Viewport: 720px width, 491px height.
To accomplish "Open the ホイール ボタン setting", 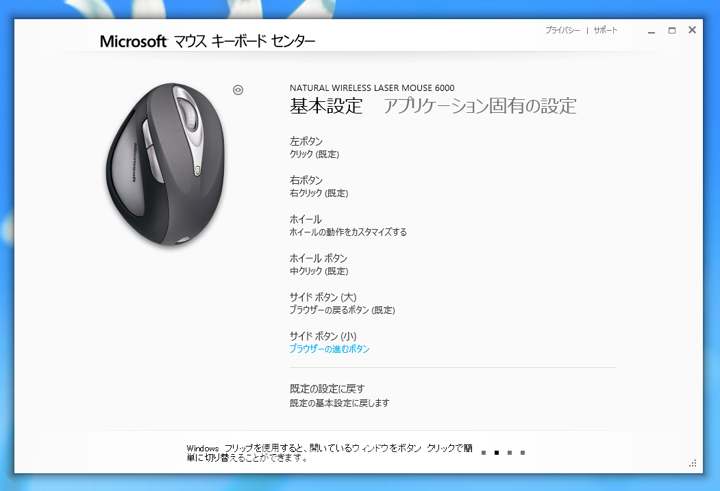I will coord(318,259).
